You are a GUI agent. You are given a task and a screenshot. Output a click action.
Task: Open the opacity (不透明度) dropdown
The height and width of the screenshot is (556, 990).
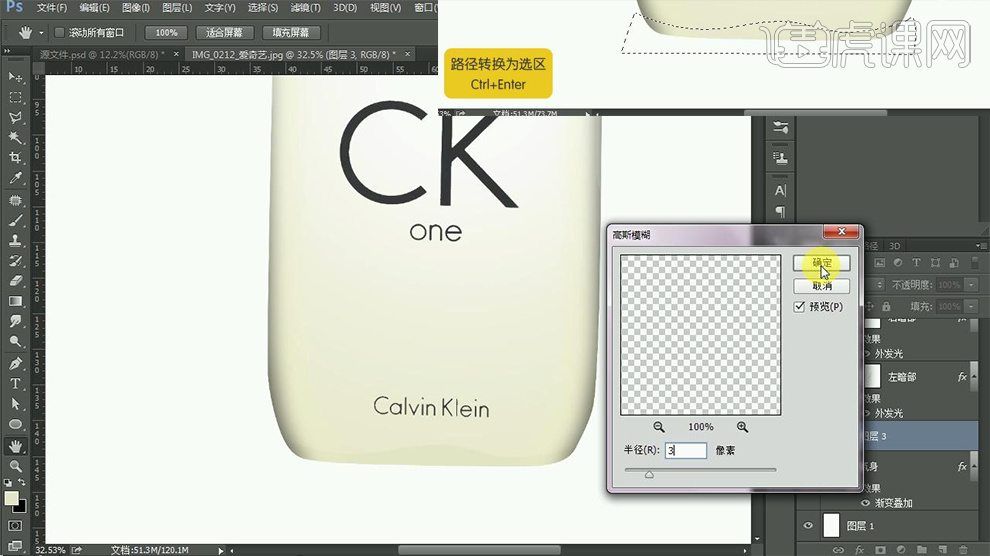pos(972,285)
